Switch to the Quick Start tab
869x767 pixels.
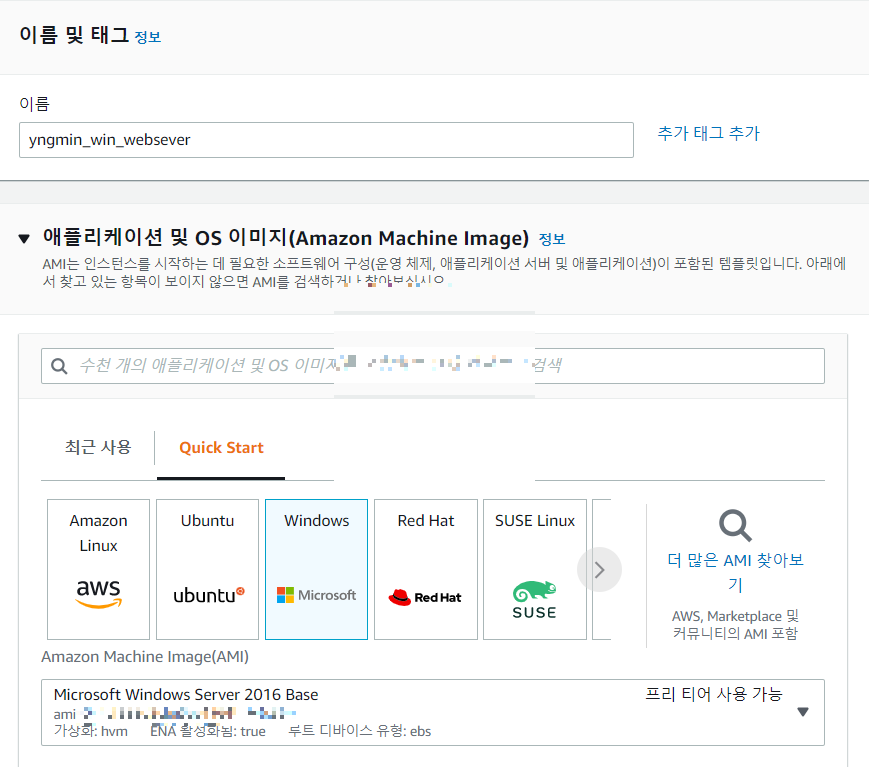coord(221,448)
